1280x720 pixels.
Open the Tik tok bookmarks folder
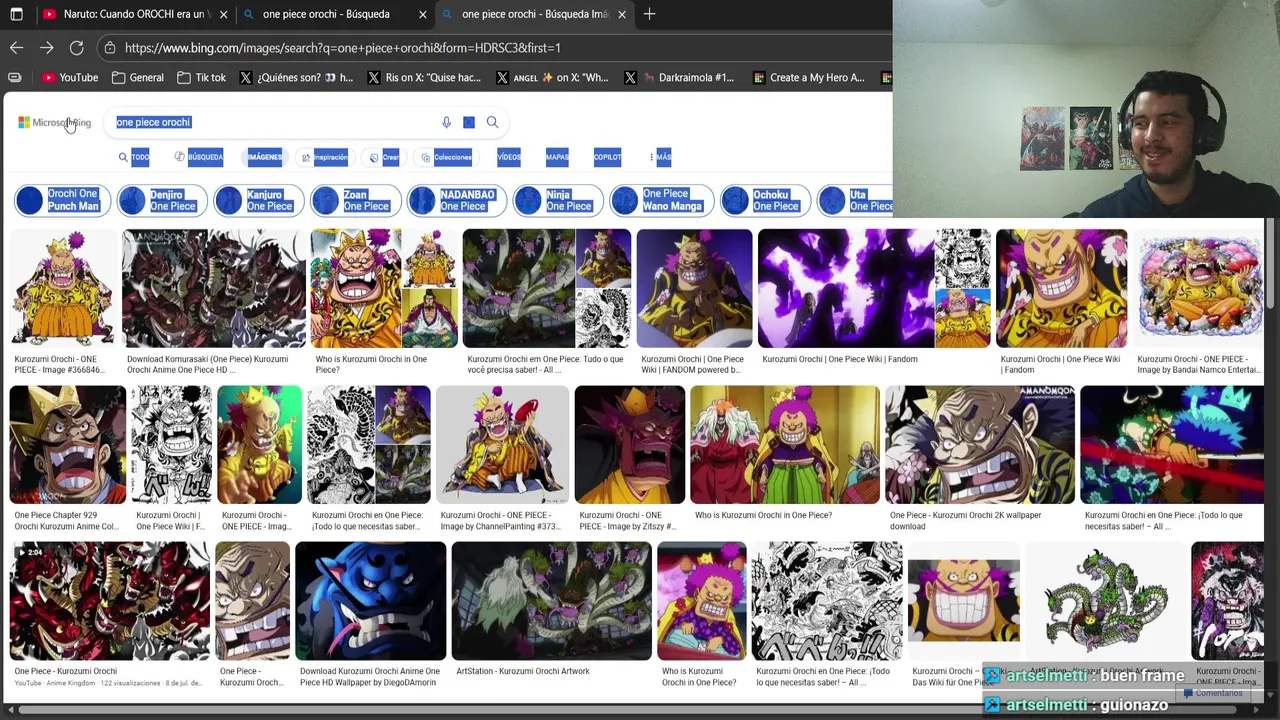[x=201, y=77]
